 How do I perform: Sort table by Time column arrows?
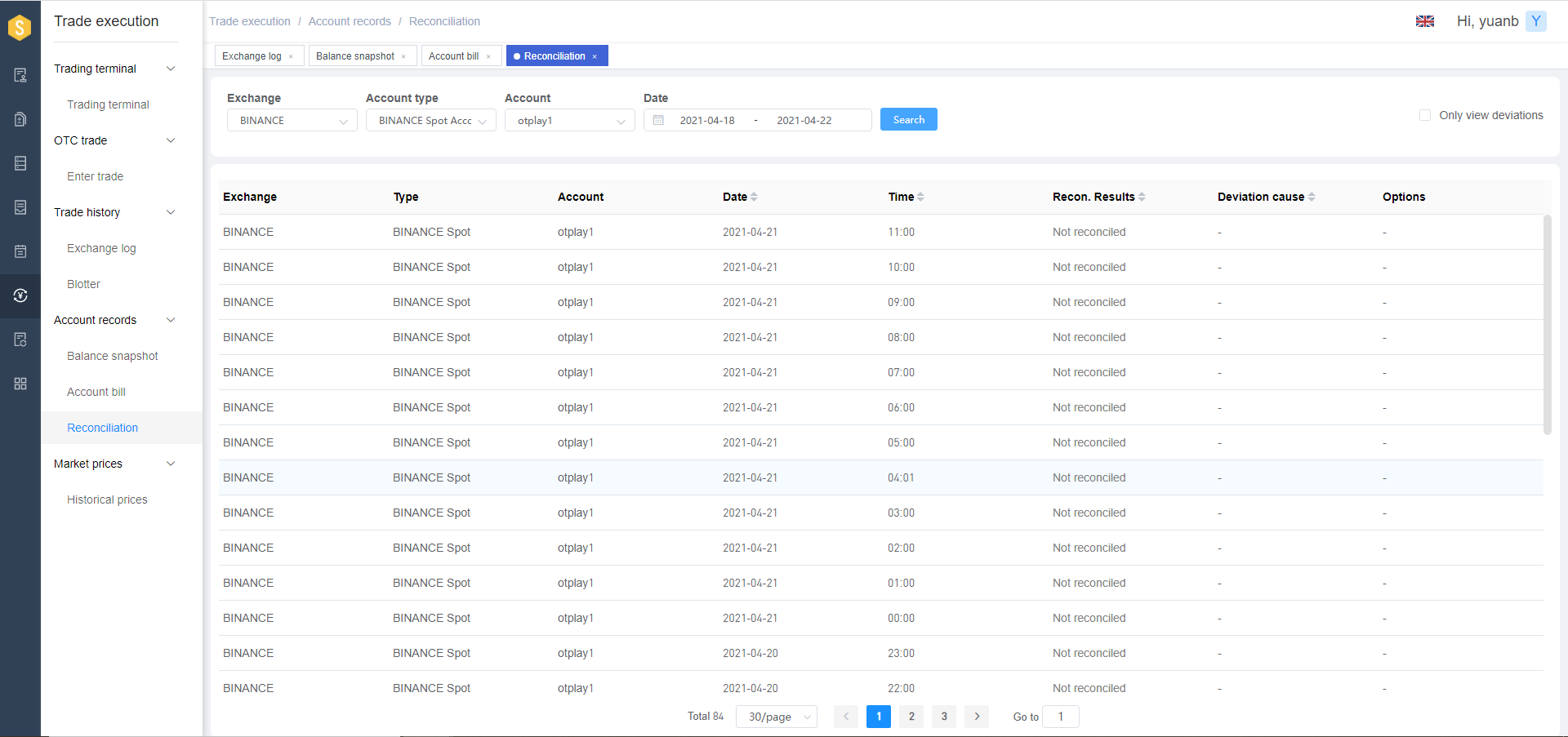(x=920, y=197)
